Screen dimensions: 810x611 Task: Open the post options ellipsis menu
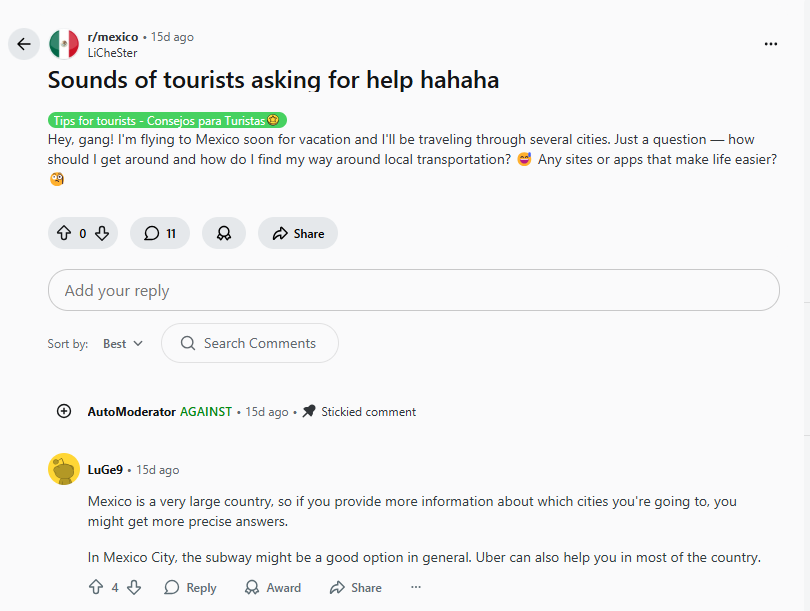[x=770, y=44]
